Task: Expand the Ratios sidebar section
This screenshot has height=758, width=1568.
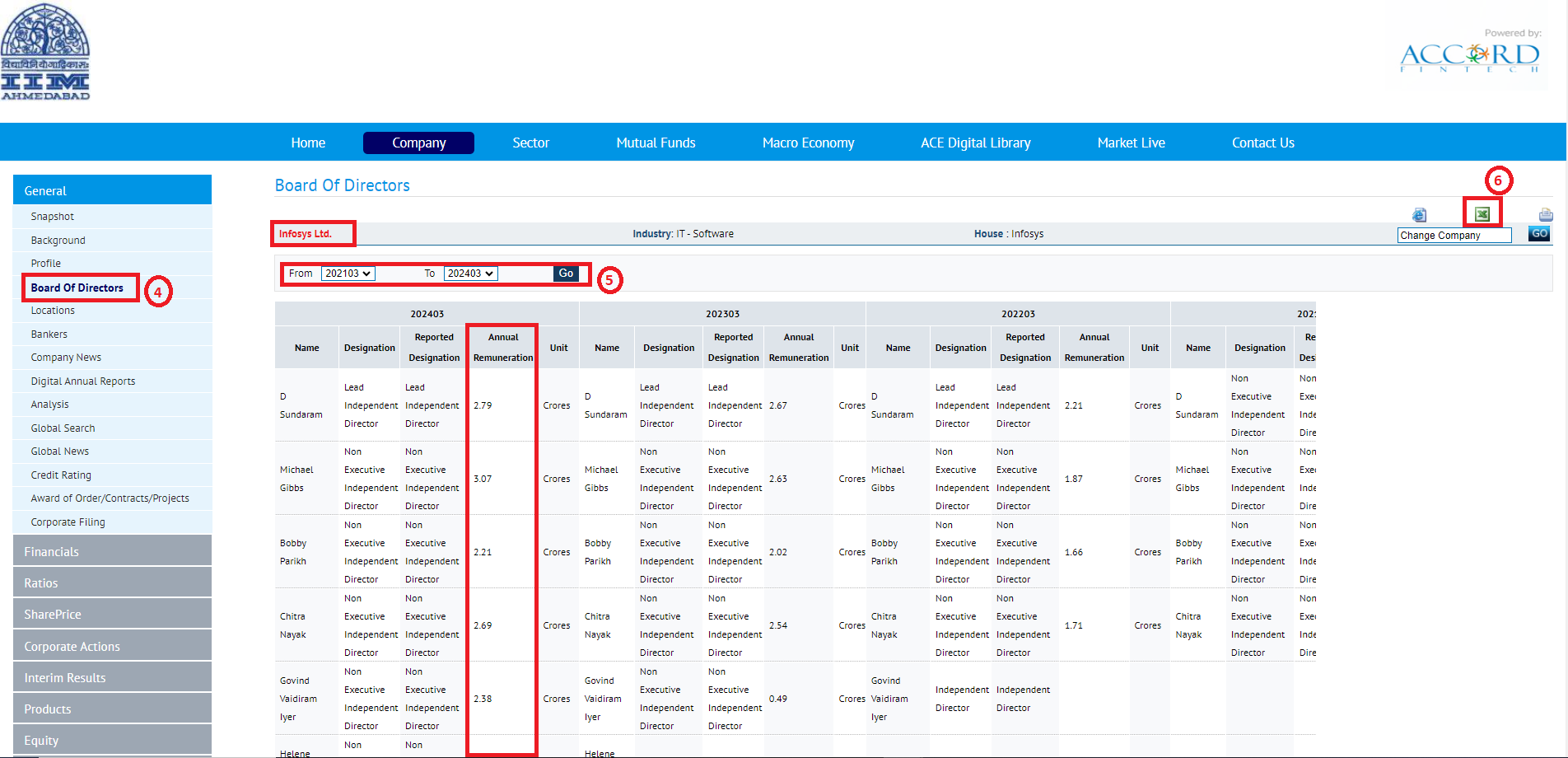Action: (112, 583)
